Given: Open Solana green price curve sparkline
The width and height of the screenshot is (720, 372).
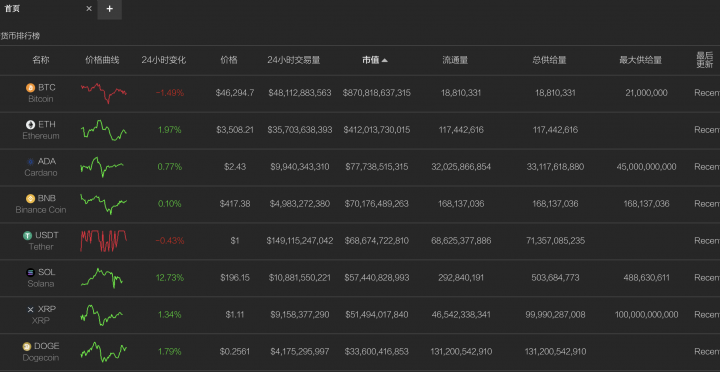Looking at the screenshot, I should 102,278.
